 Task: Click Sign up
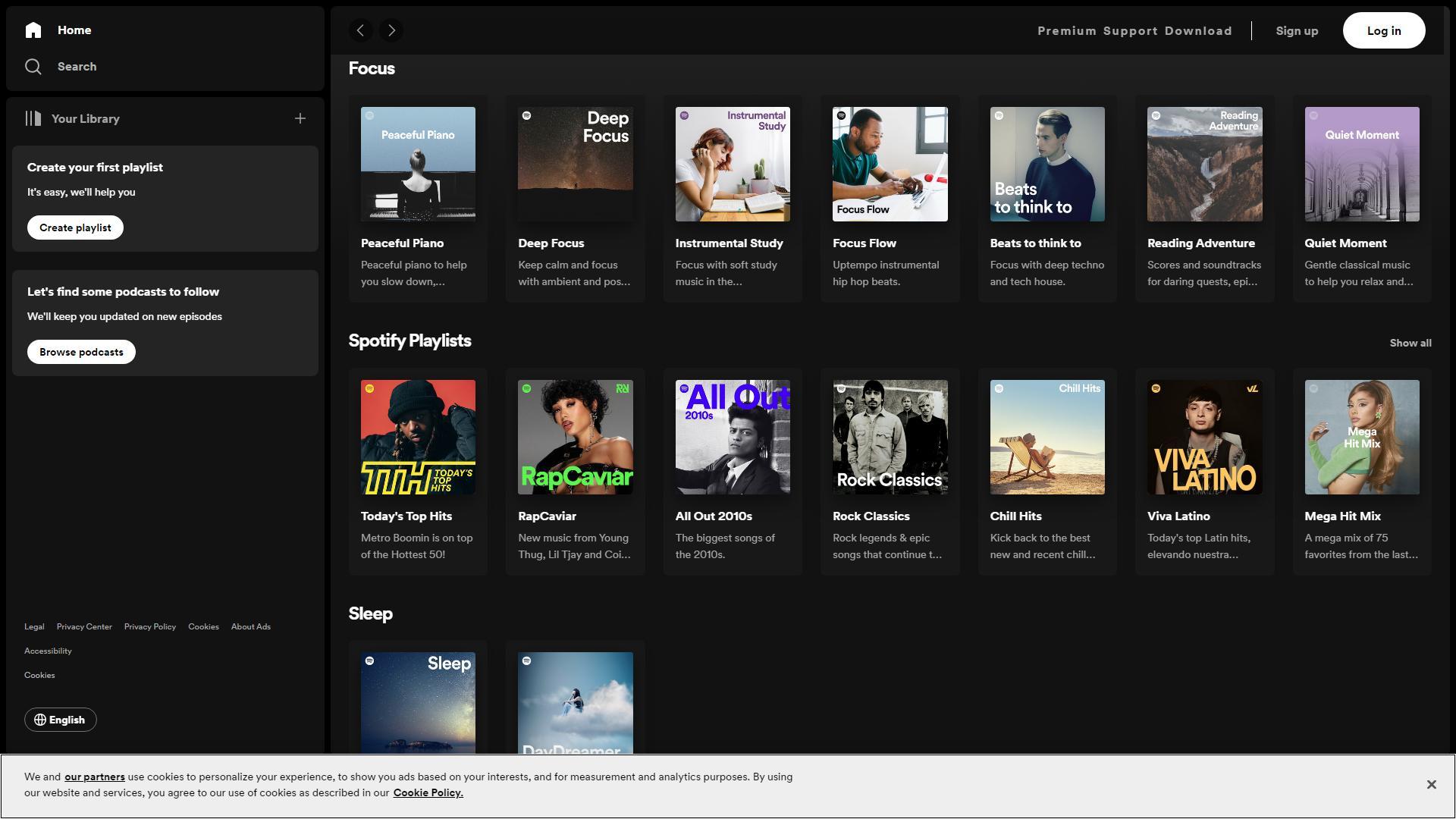click(1297, 31)
